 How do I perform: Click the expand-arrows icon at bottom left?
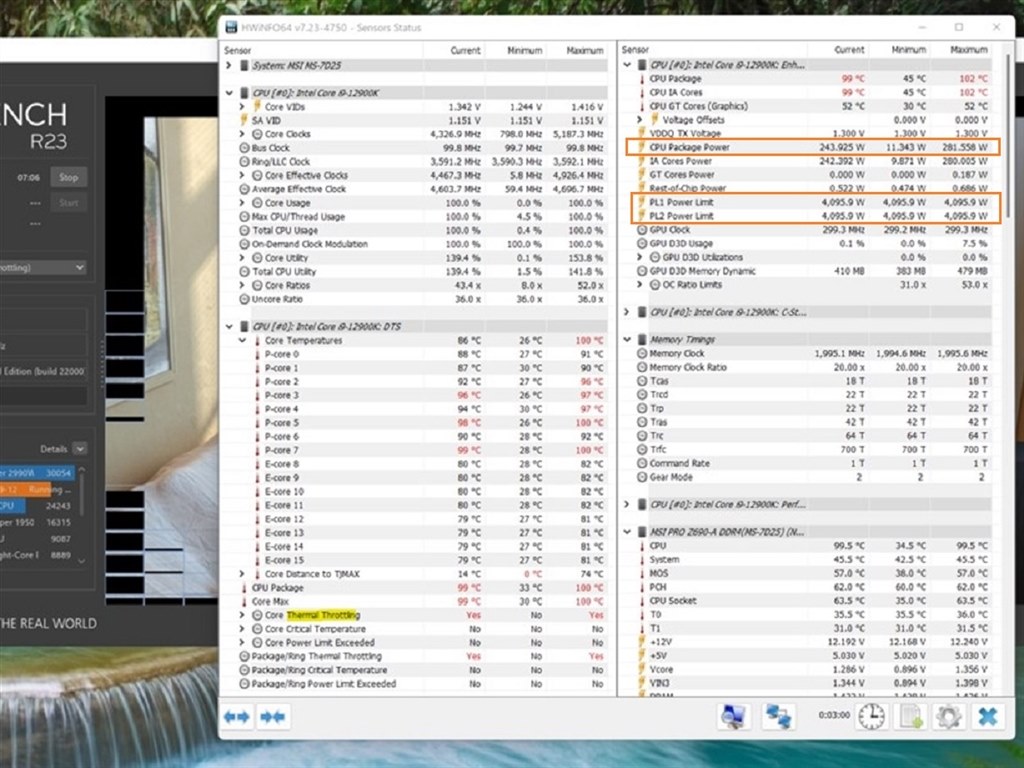pyautogui.click(x=236, y=717)
